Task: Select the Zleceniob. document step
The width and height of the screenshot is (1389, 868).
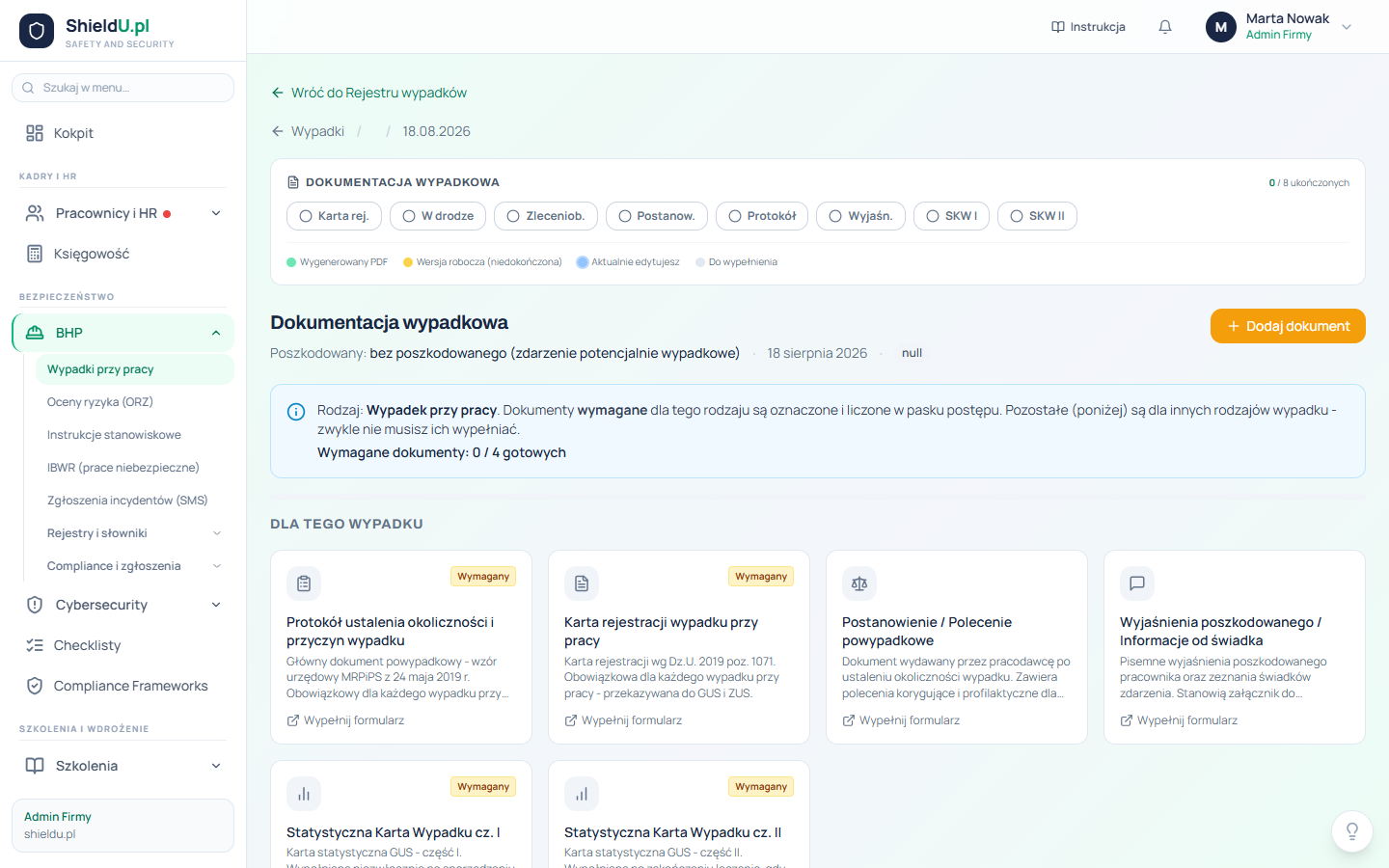Action: tap(546, 216)
